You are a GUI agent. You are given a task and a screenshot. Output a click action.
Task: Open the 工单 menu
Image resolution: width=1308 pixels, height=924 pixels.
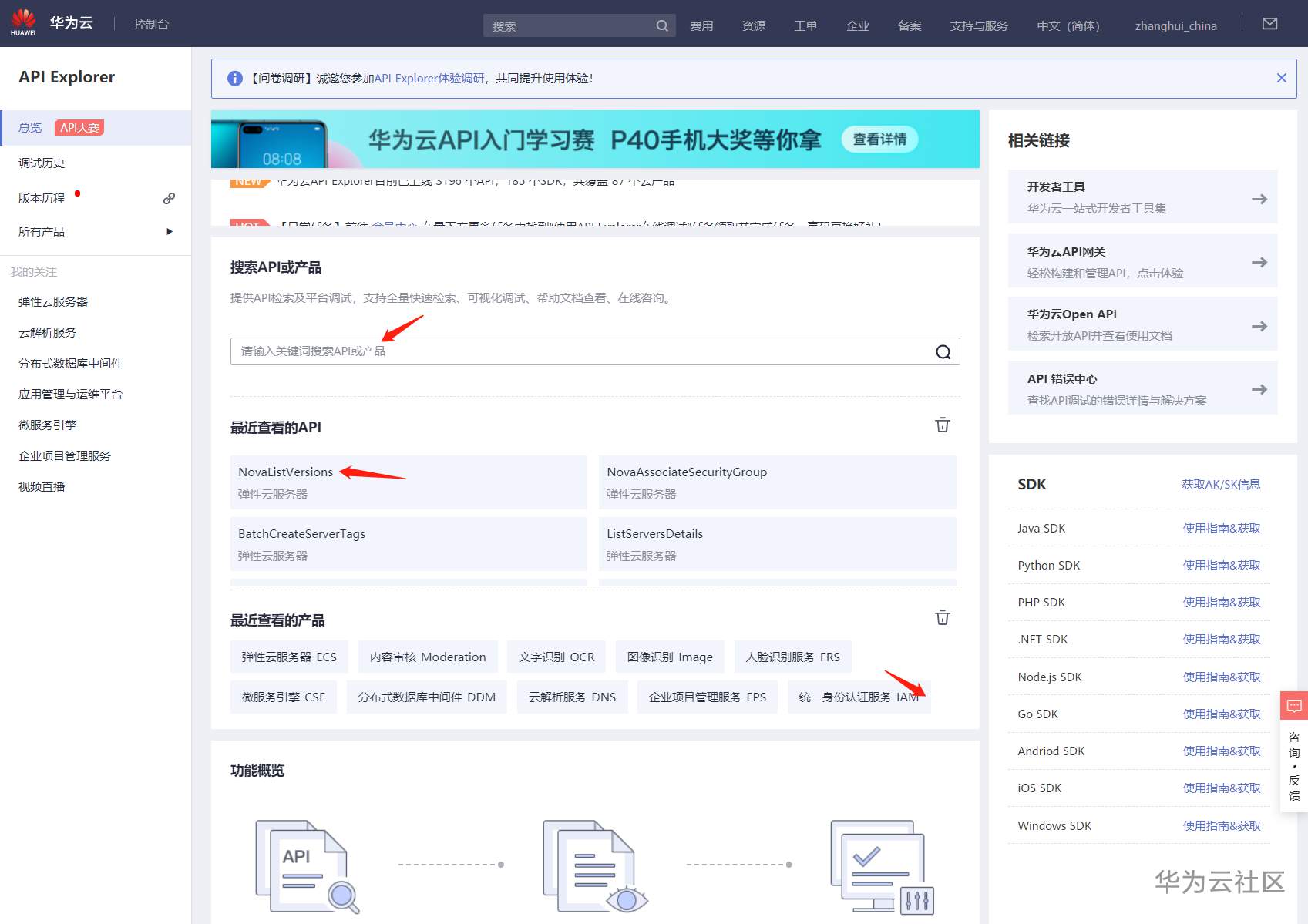click(x=805, y=25)
